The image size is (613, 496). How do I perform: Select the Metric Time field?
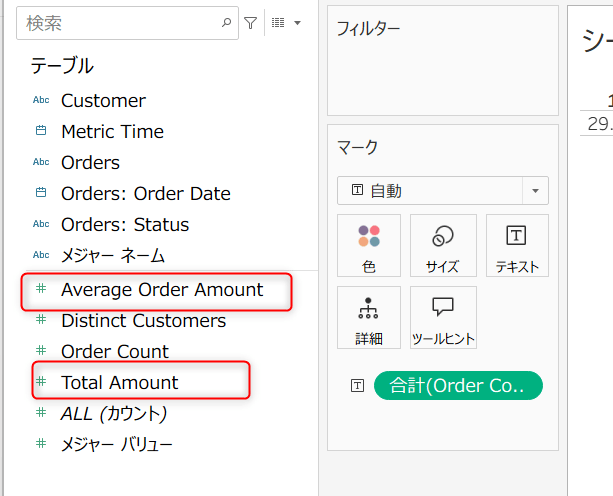(113, 131)
